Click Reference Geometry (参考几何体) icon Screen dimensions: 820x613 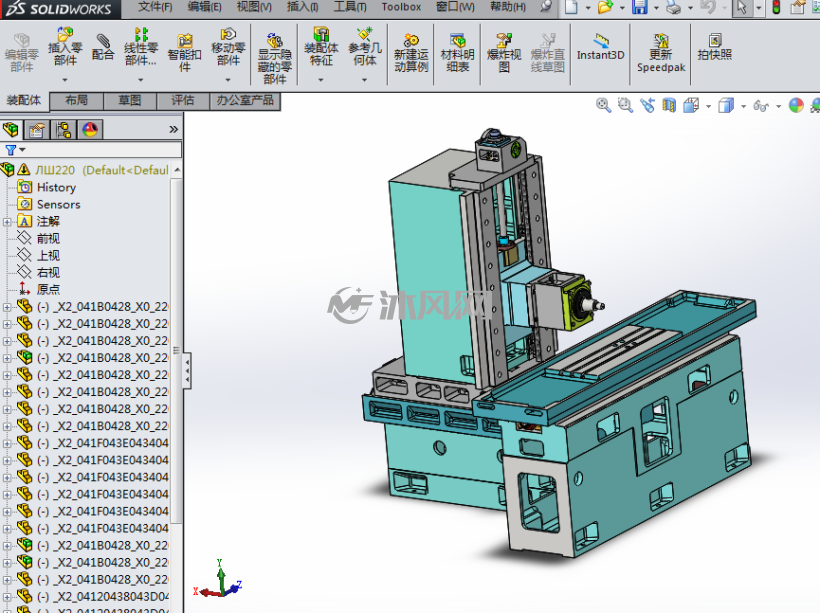365,47
